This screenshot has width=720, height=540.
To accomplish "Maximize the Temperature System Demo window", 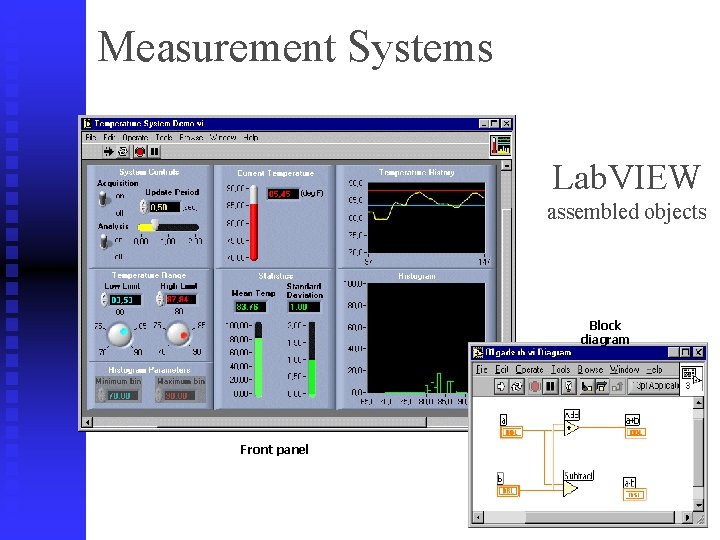I will pyautogui.click(x=494, y=124).
